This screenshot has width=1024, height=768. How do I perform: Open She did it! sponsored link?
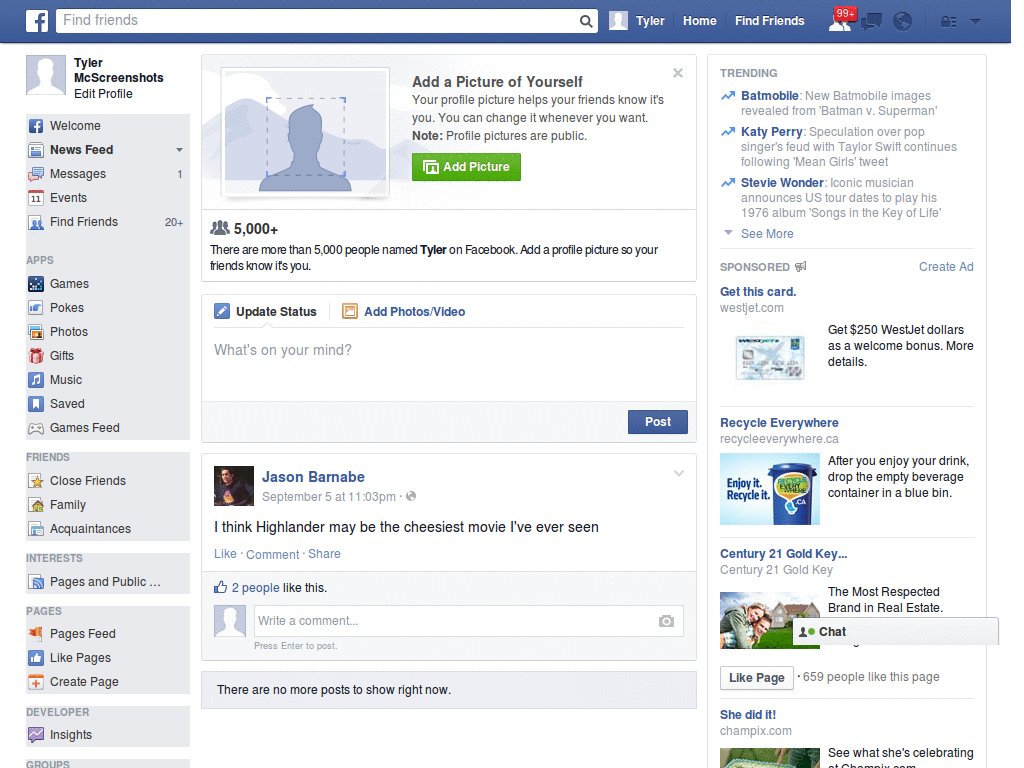[x=748, y=715]
